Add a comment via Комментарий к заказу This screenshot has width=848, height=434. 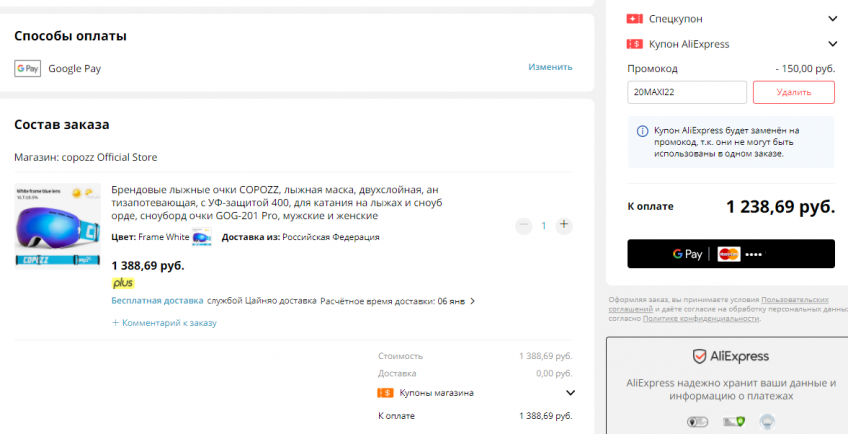164,323
